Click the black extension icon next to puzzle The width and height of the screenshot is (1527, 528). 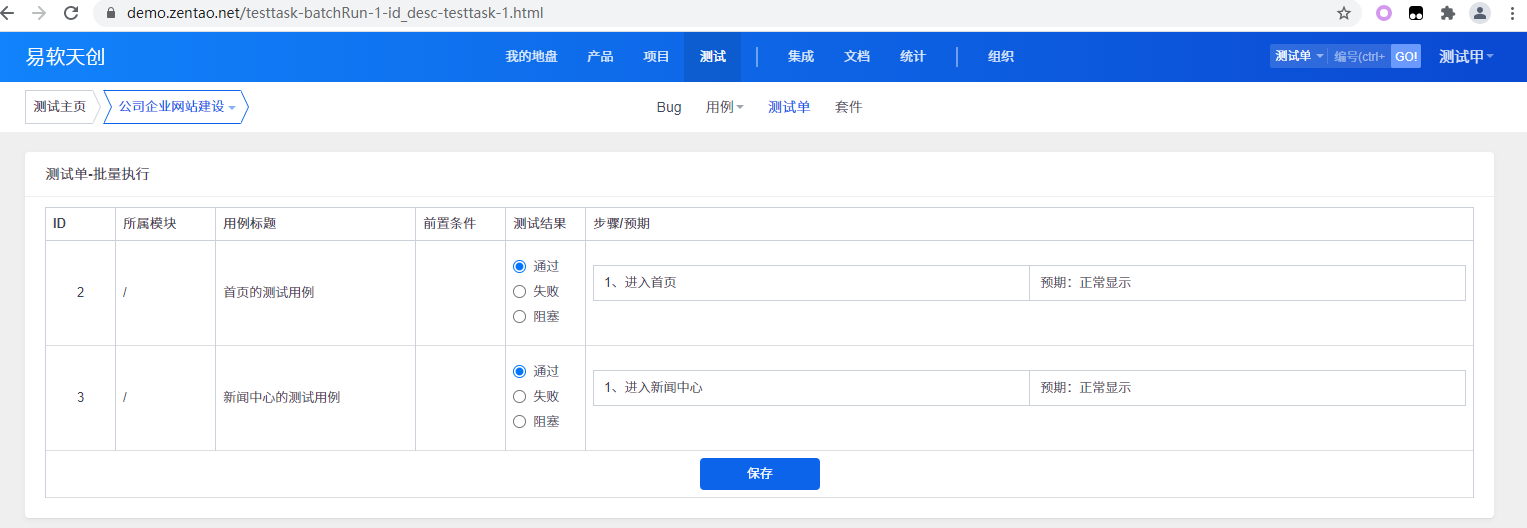[1416, 13]
